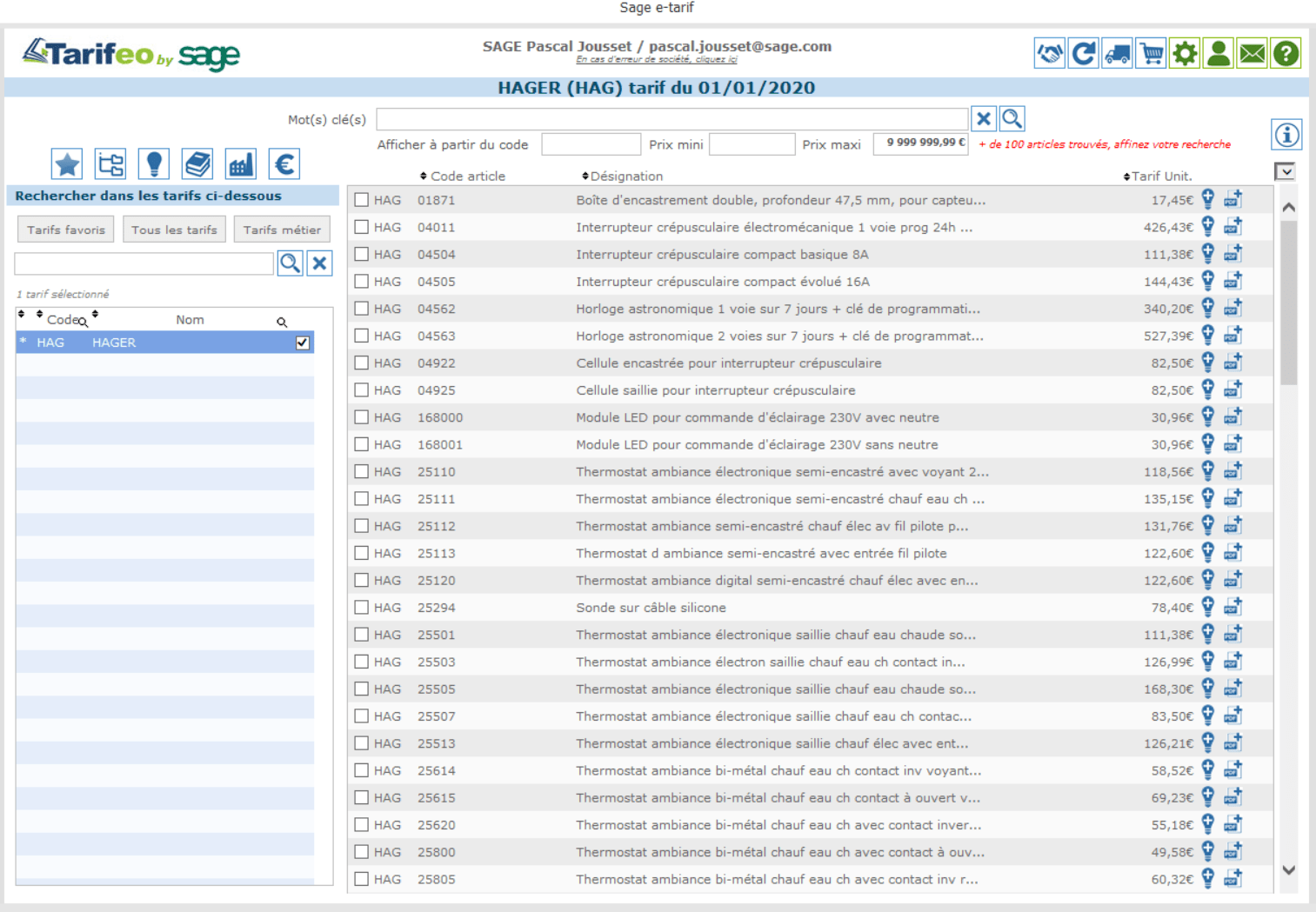Open the Tarifs métier tab
This screenshot has width=1316, height=912.
[x=282, y=229]
